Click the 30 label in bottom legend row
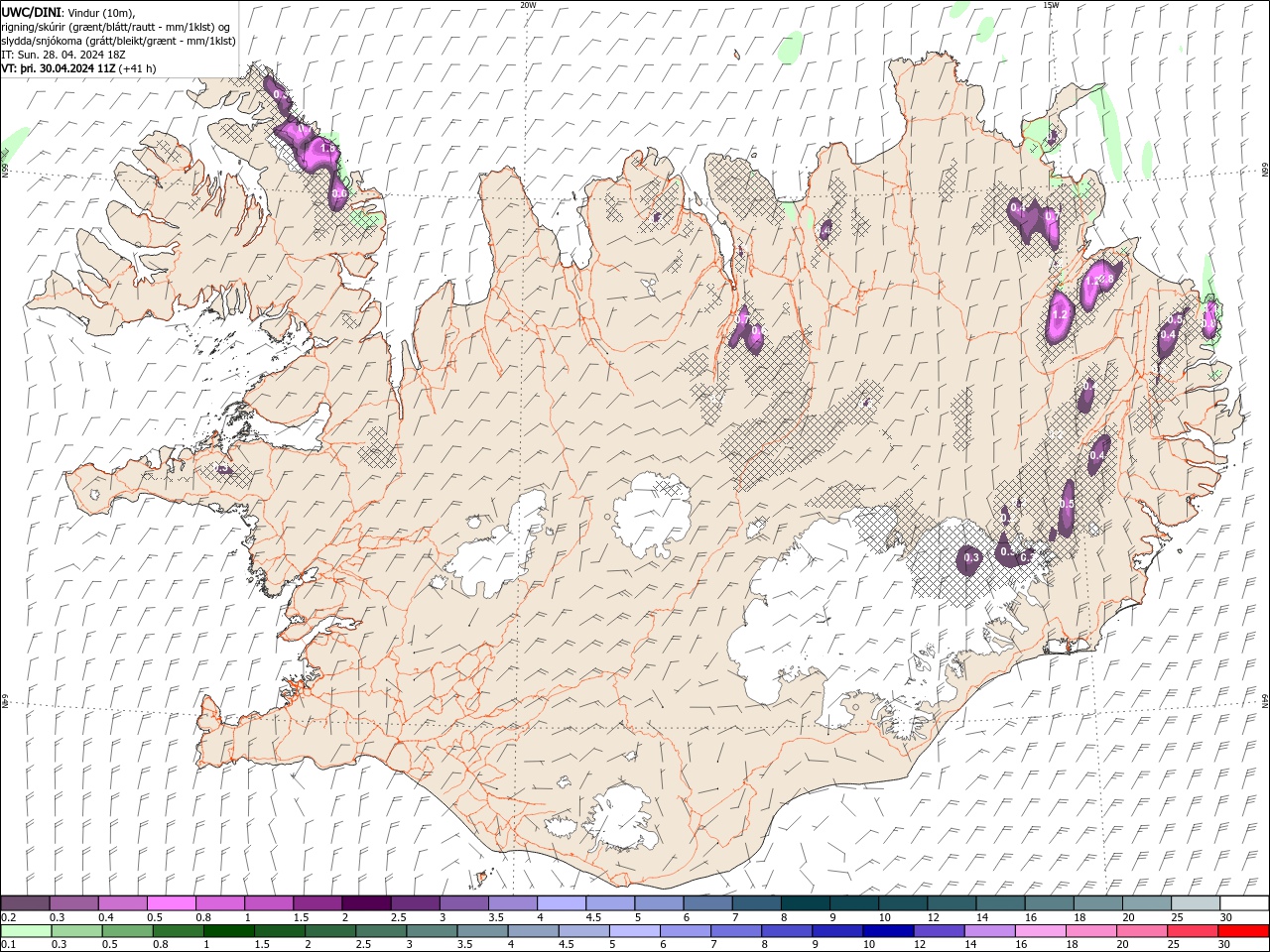1270x952 pixels. pos(1223,945)
